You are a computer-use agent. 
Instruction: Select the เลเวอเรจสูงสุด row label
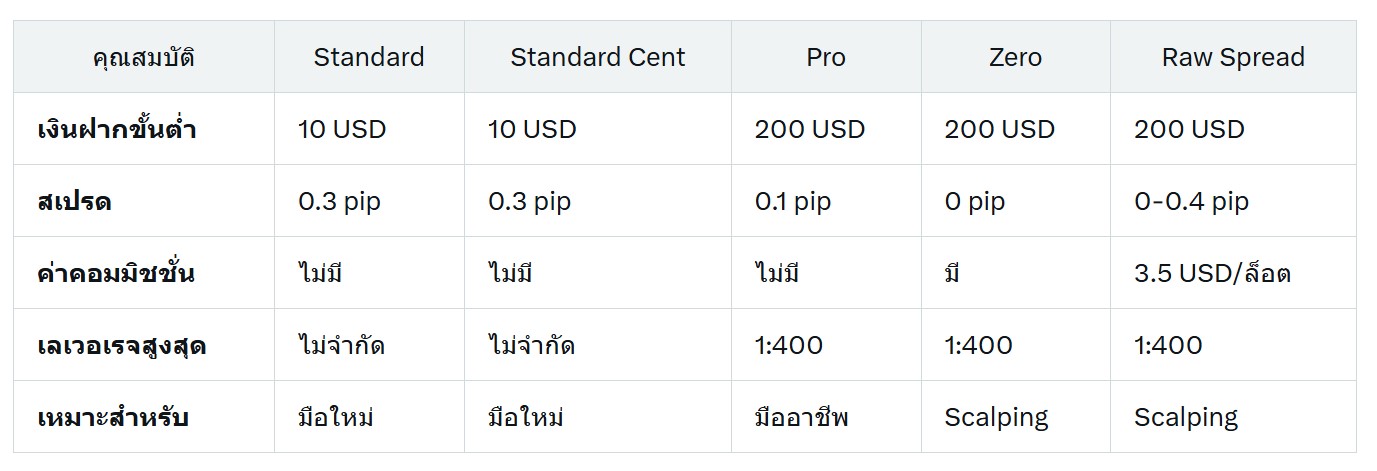[122, 346]
